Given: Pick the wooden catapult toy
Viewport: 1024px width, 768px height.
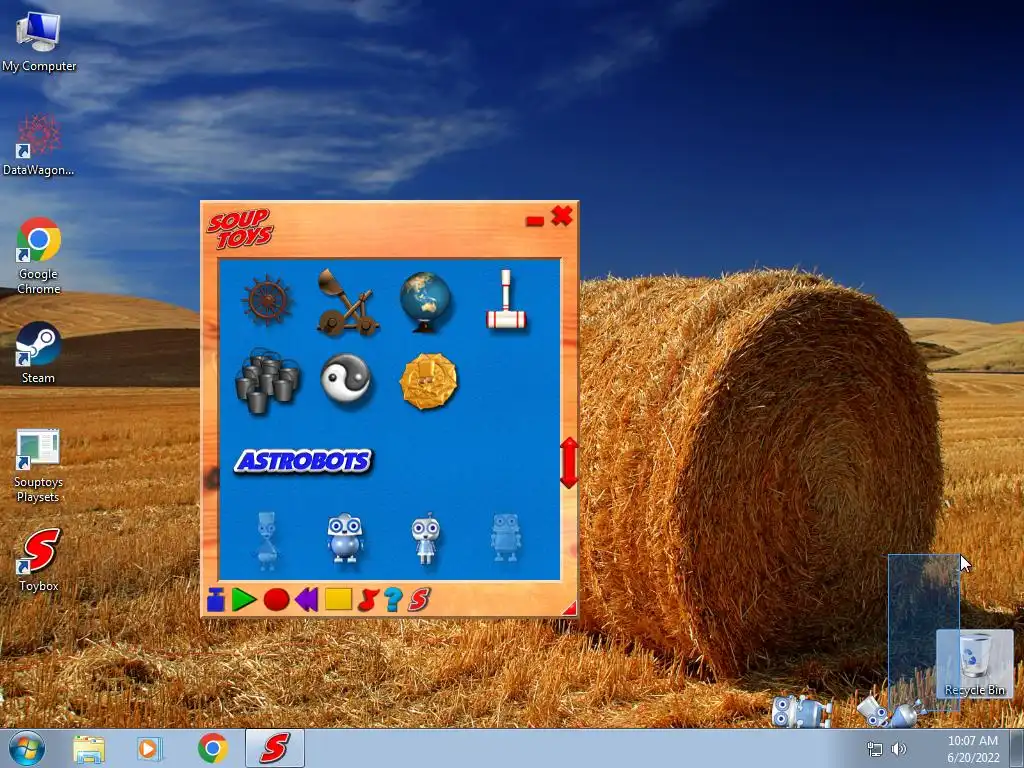Looking at the screenshot, I should coord(347,303).
